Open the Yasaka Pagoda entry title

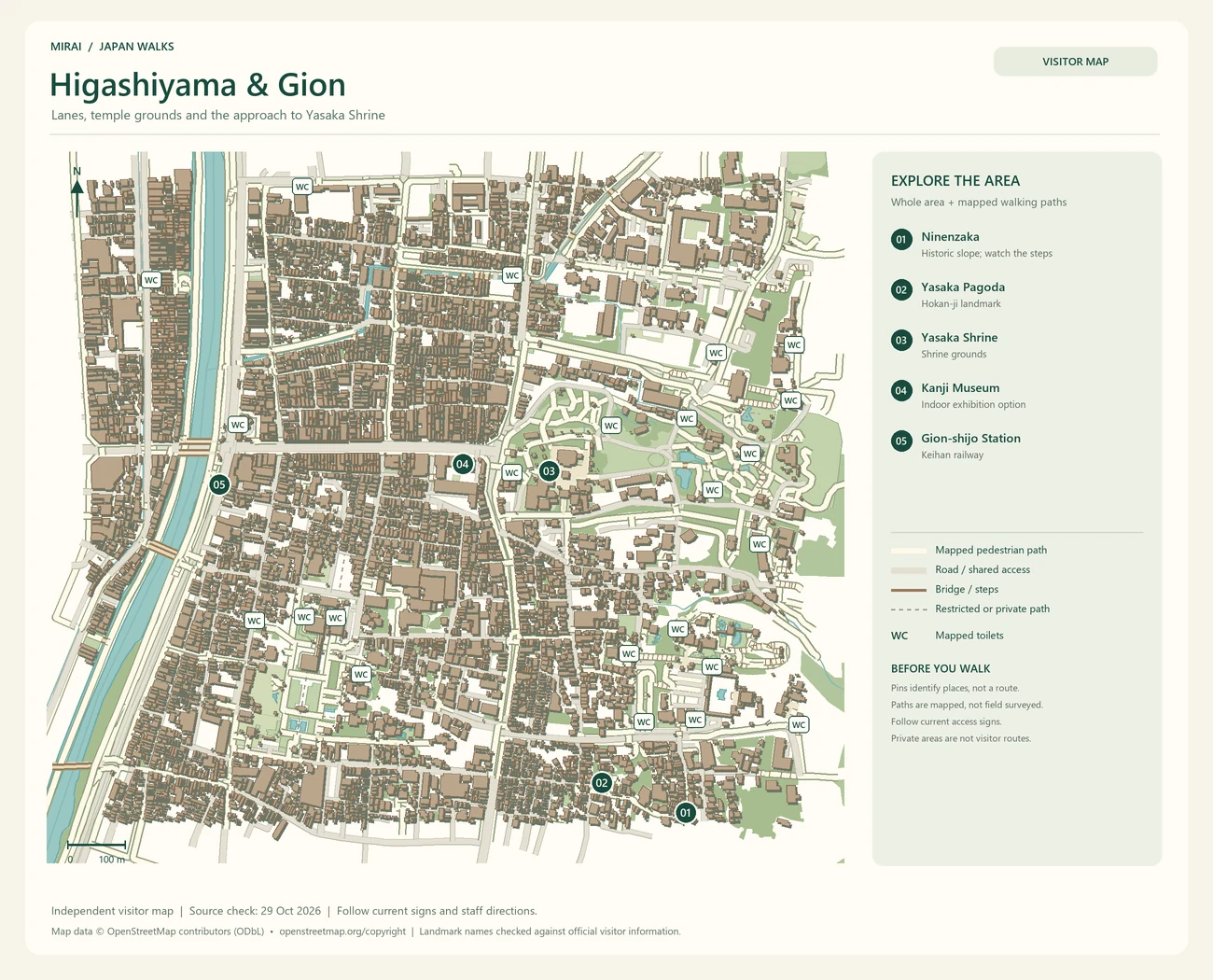(963, 287)
